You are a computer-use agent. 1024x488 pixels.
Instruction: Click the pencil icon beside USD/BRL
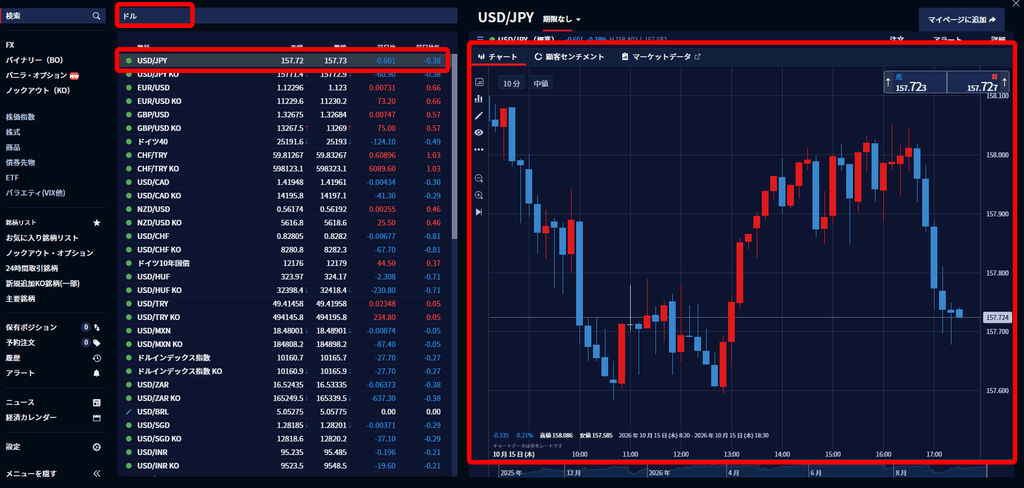[129, 412]
